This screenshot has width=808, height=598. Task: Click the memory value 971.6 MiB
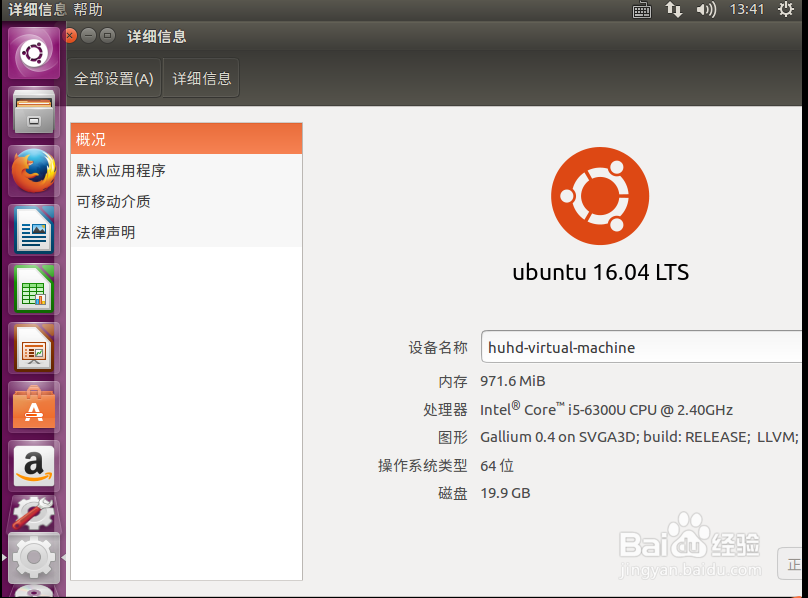[513, 381]
